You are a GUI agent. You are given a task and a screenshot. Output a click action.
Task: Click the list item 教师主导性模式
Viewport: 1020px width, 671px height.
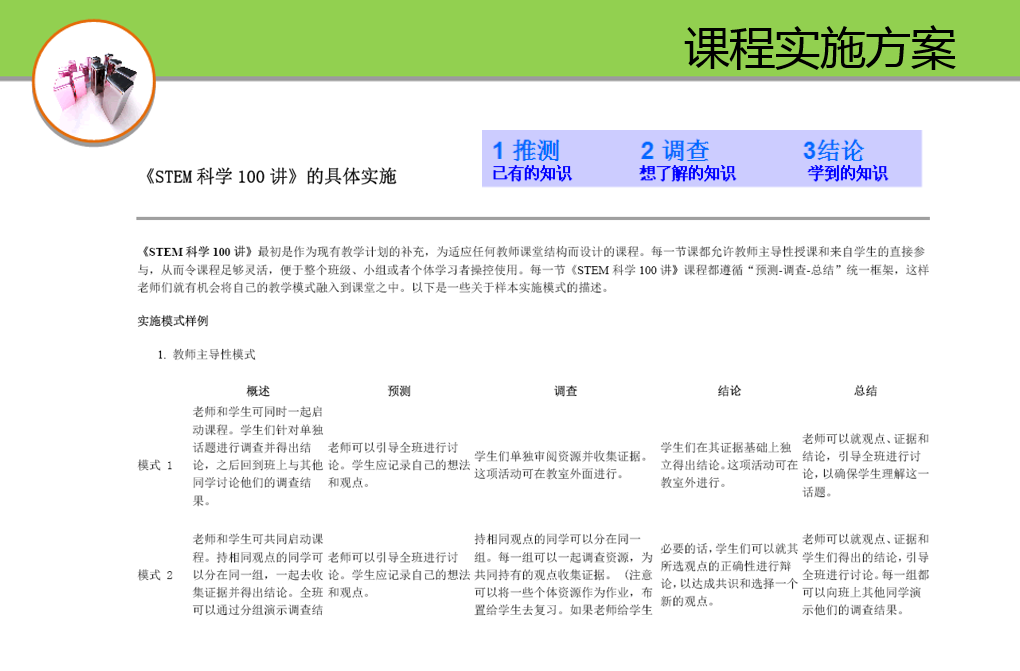pos(214,354)
